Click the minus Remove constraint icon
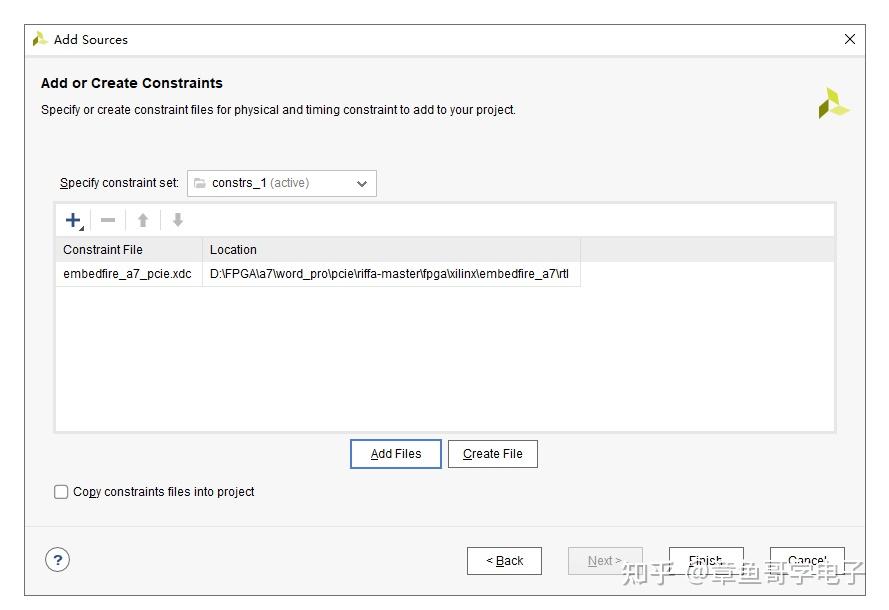Viewport: 889px width, 610px height. coord(108,220)
